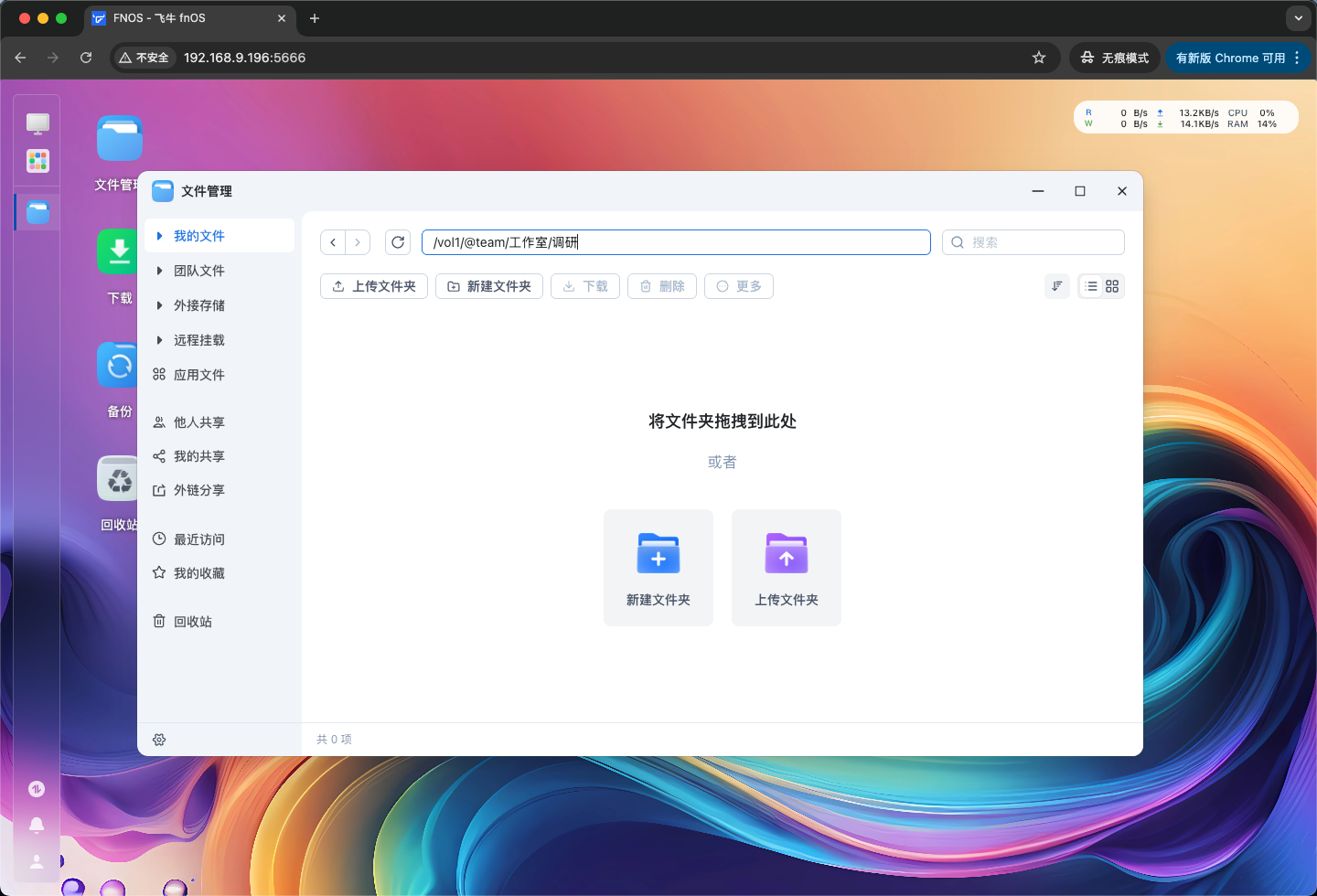The height and width of the screenshot is (896, 1317).
Task: Open sort order options icon
Action: tap(1057, 286)
